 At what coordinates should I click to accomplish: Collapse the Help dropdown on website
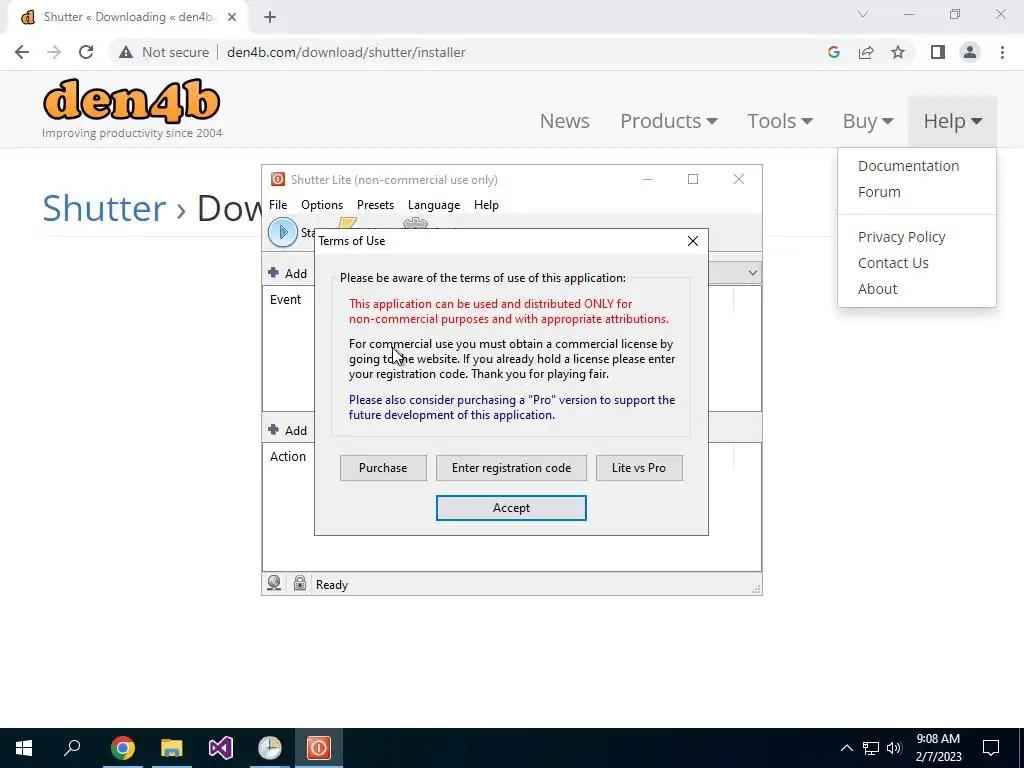[x=952, y=121]
